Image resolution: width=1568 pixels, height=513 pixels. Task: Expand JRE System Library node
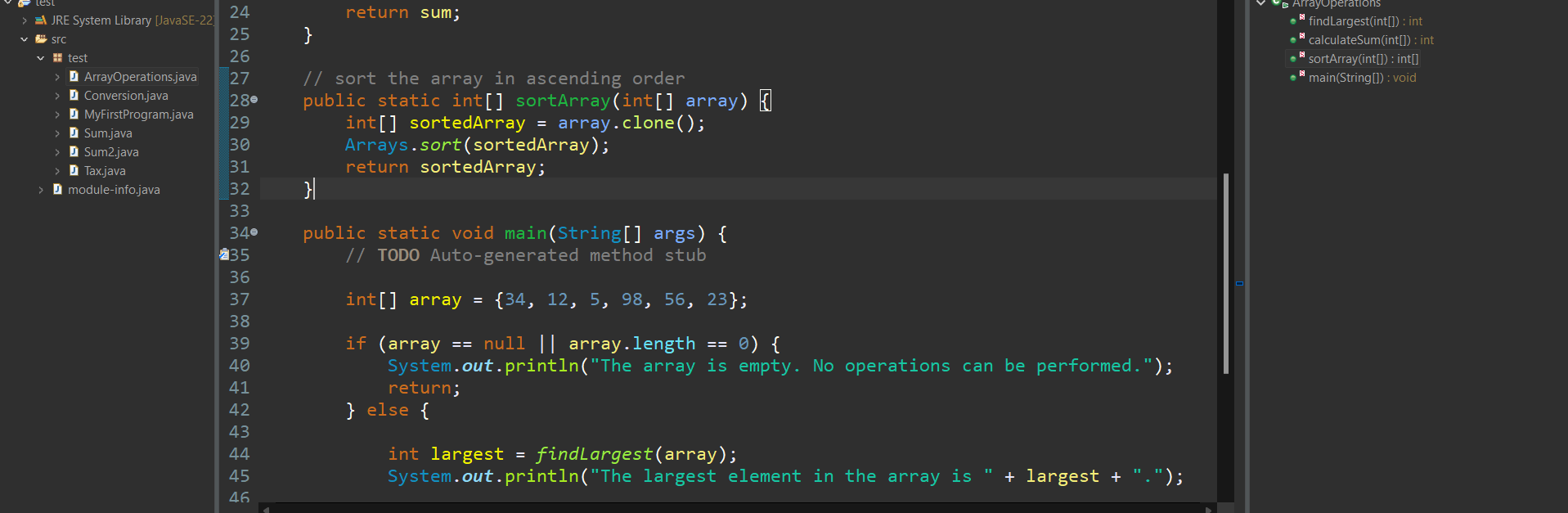point(25,20)
